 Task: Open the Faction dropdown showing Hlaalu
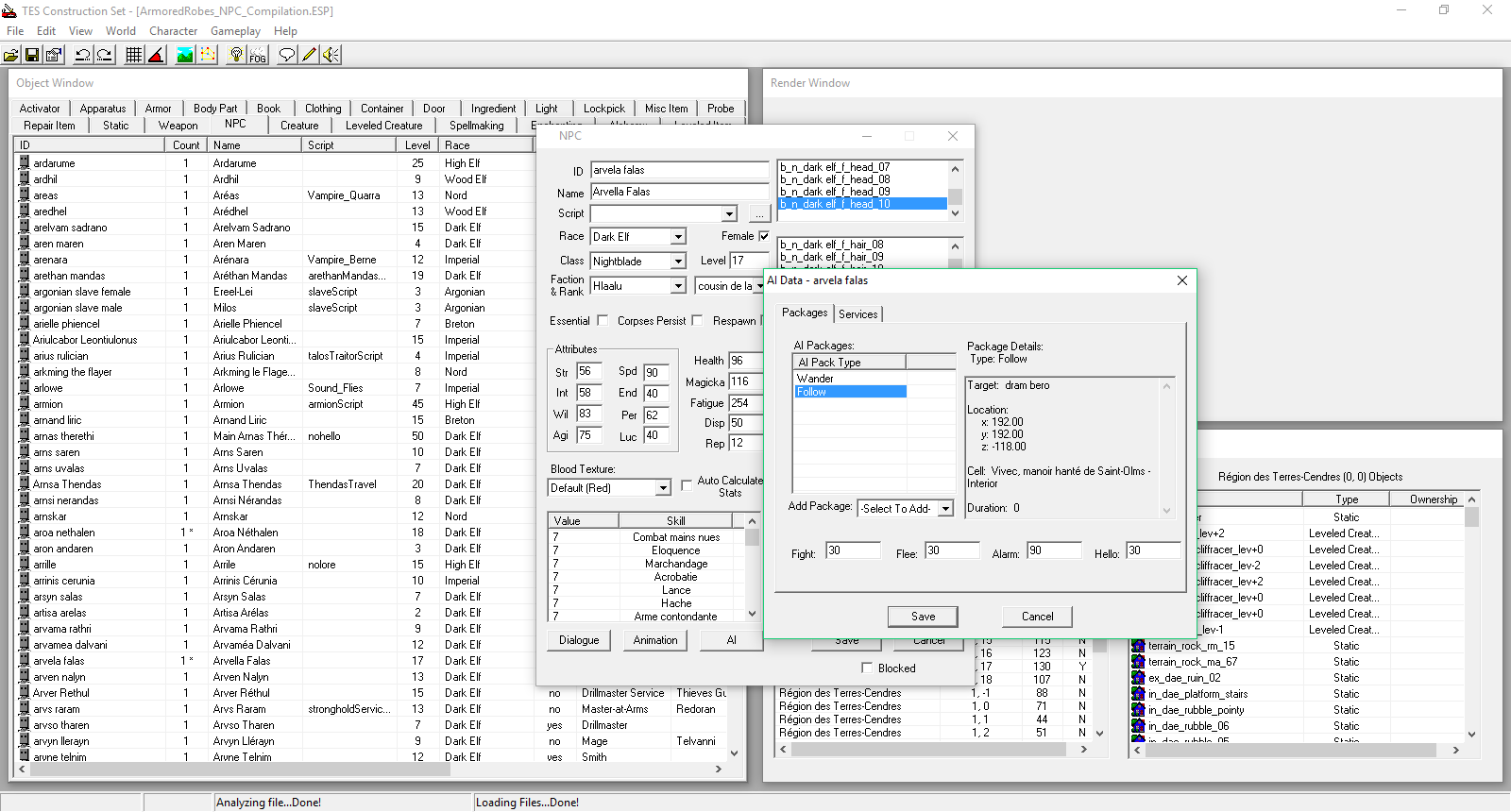point(678,286)
